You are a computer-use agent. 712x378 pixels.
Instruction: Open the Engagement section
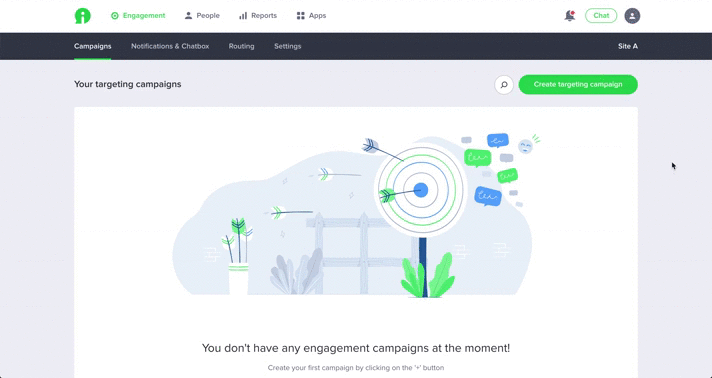click(x=138, y=15)
